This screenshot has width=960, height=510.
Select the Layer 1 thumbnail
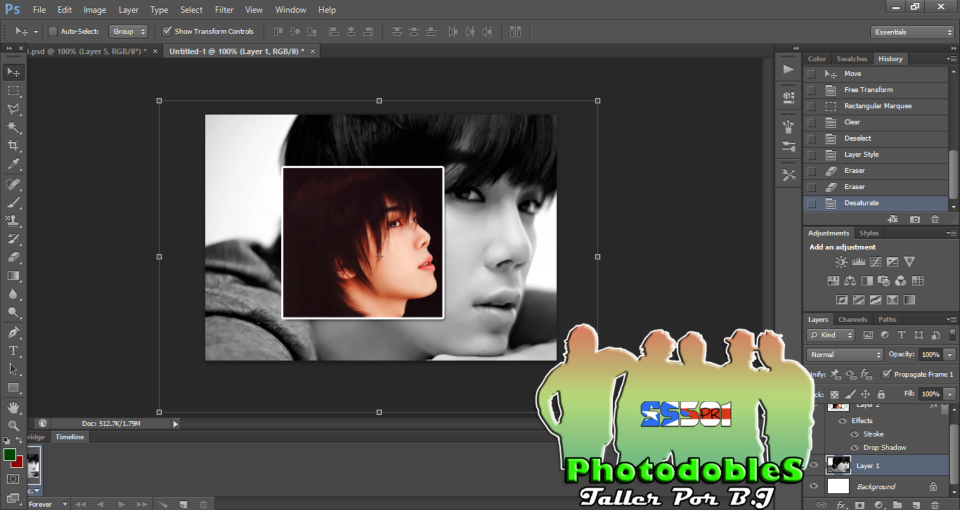(x=838, y=465)
